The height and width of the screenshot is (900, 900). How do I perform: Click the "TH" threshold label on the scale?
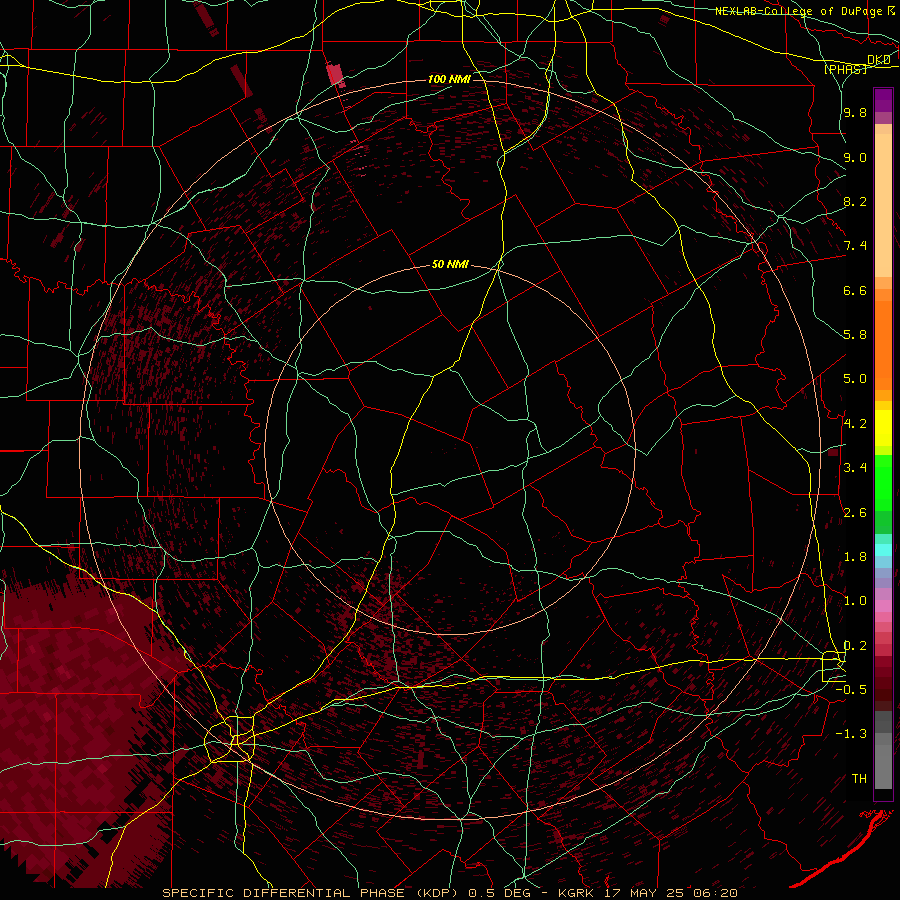[x=859, y=779]
